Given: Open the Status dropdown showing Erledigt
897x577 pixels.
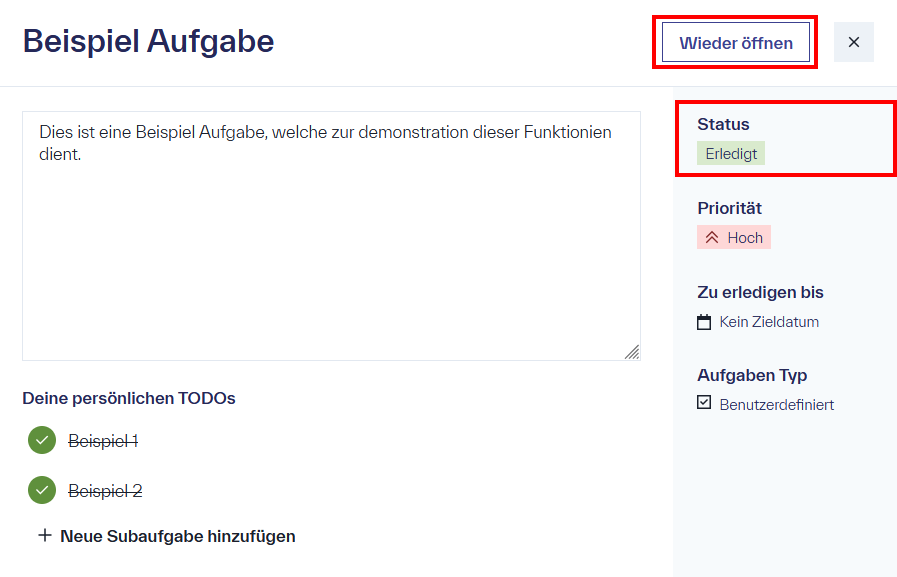Looking at the screenshot, I should 729,153.
